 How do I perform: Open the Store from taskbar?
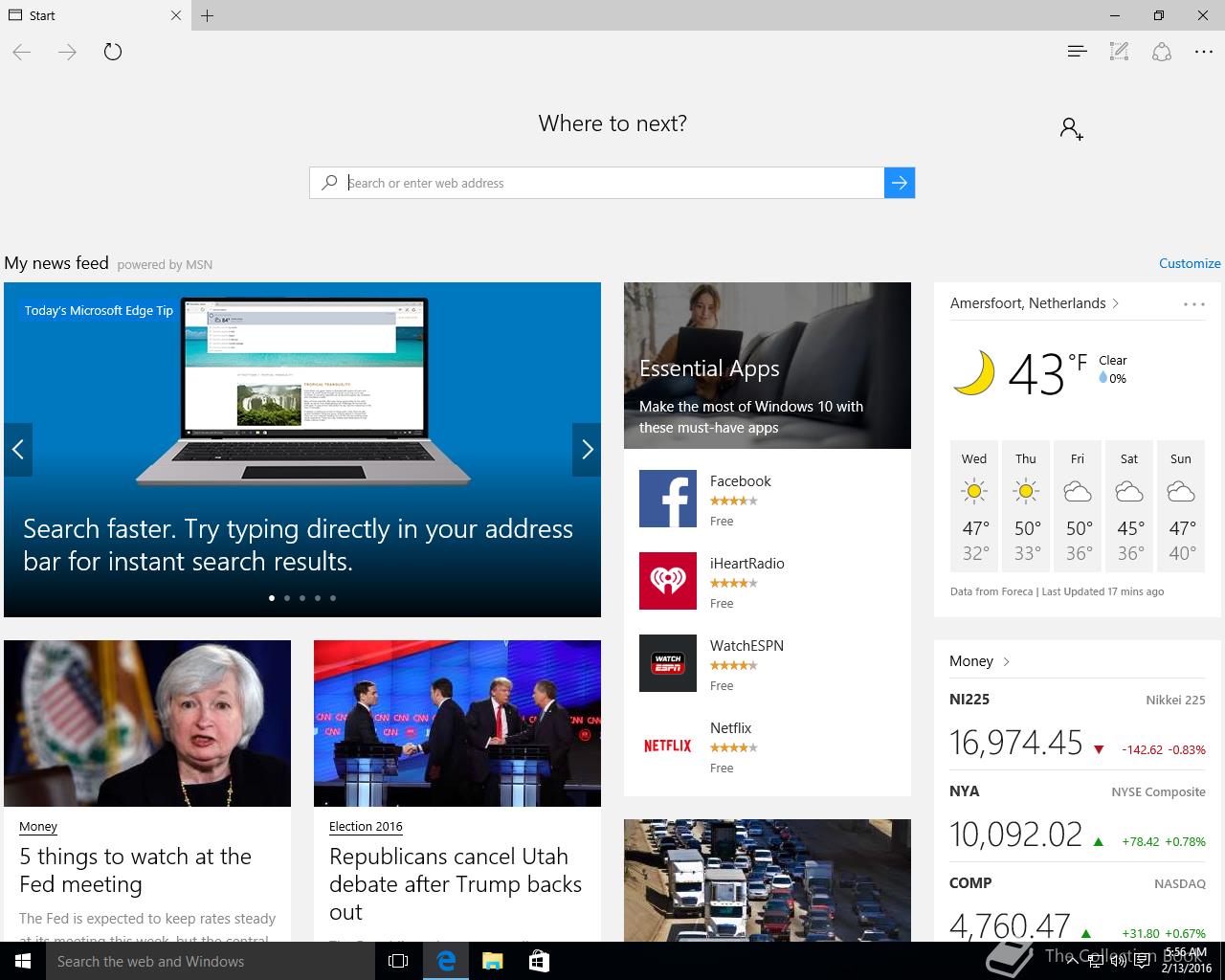click(539, 961)
